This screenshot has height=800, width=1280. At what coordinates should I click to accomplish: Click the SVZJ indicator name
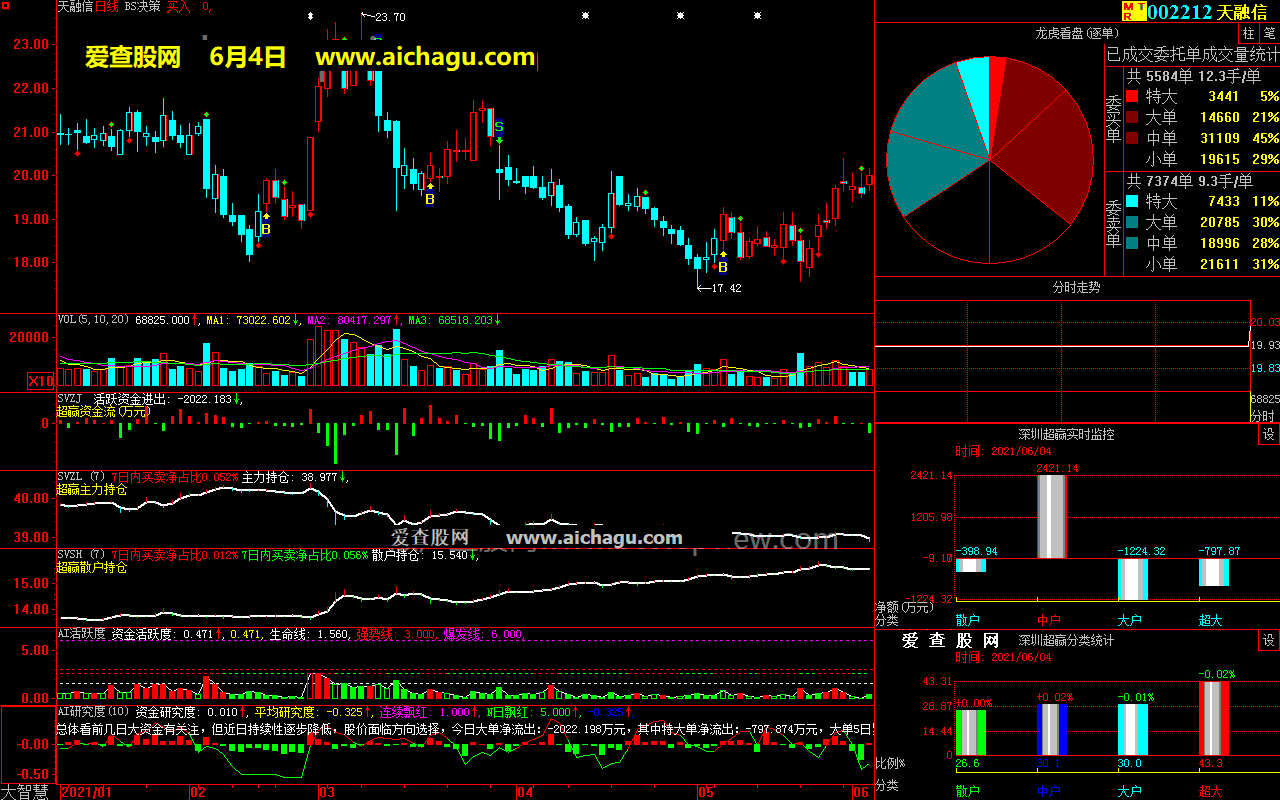(72, 398)
